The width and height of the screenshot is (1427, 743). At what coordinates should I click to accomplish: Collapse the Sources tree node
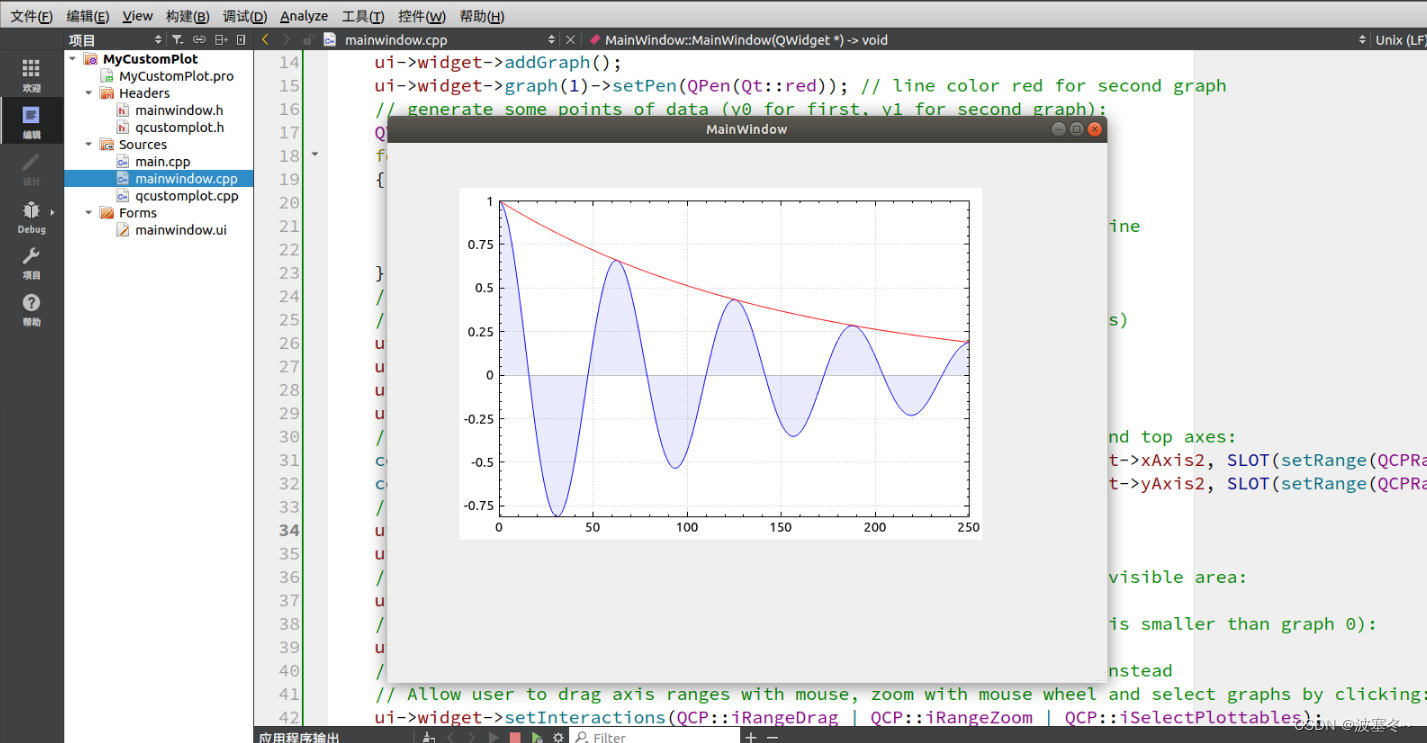(88, 144)
